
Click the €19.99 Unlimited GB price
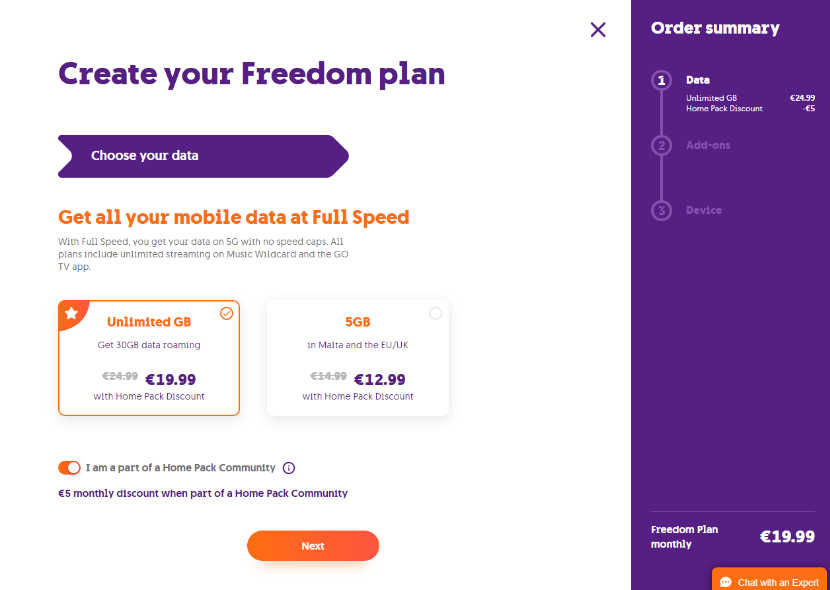(x=170, y=380)
